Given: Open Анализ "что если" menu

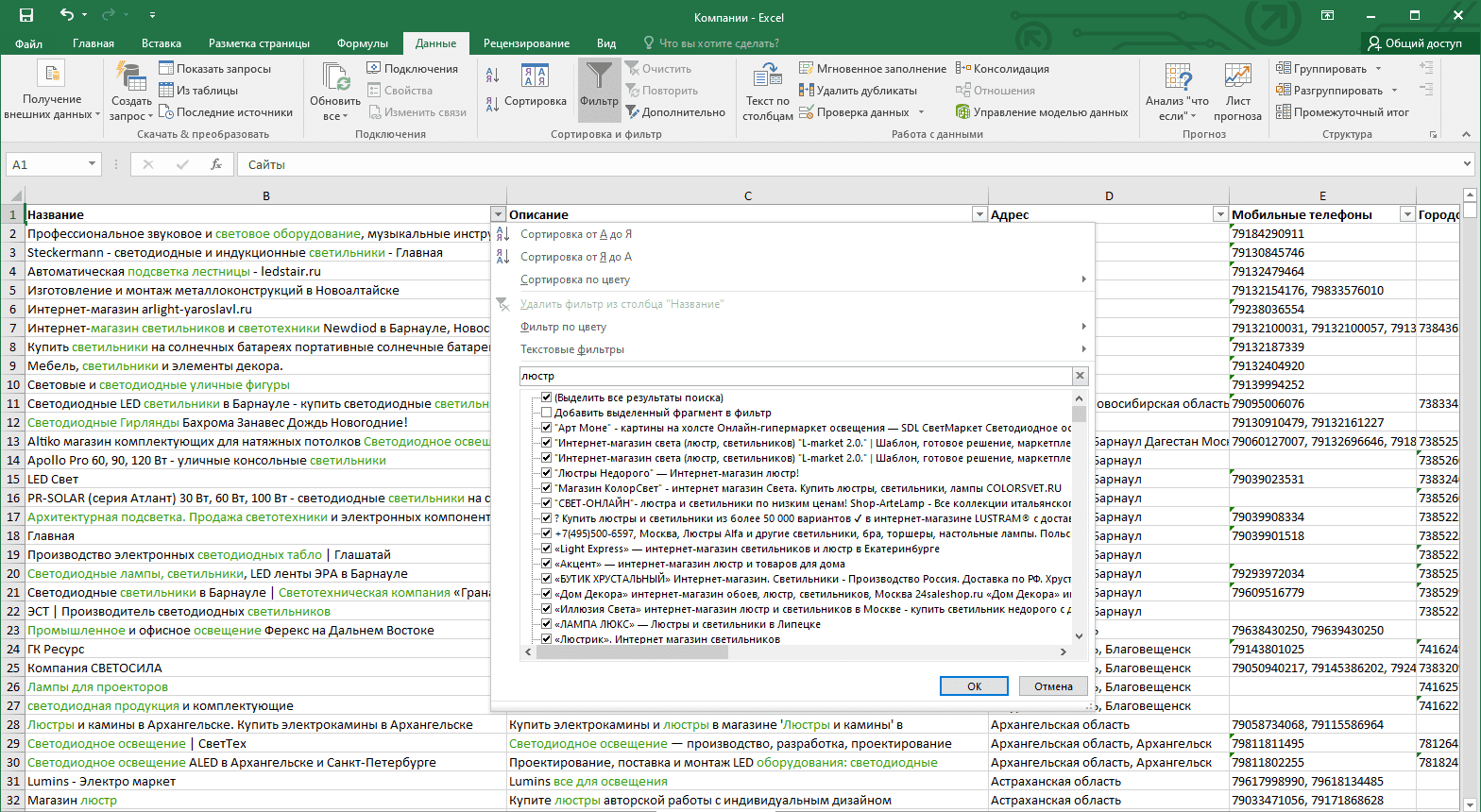Looking at the screenshot, I should point(1177,92).
